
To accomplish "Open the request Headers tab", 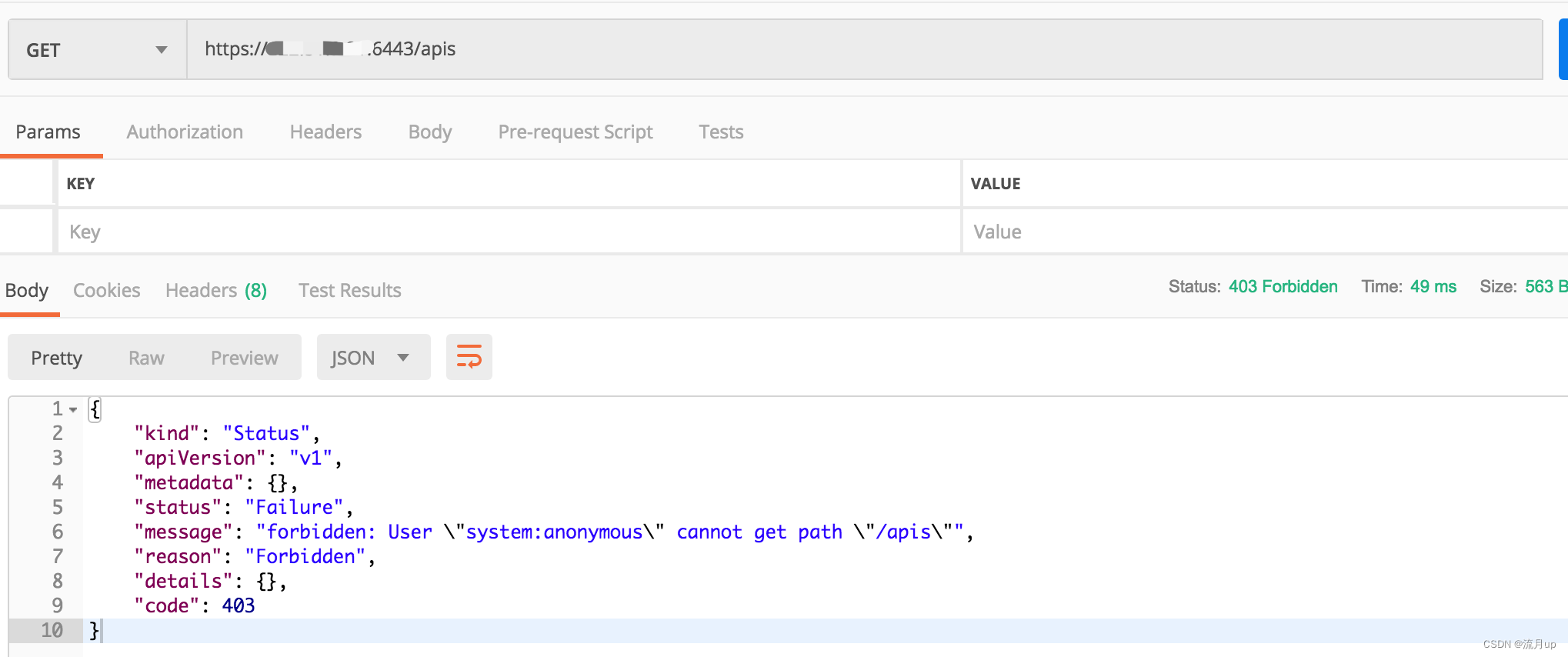I will 325,132.
